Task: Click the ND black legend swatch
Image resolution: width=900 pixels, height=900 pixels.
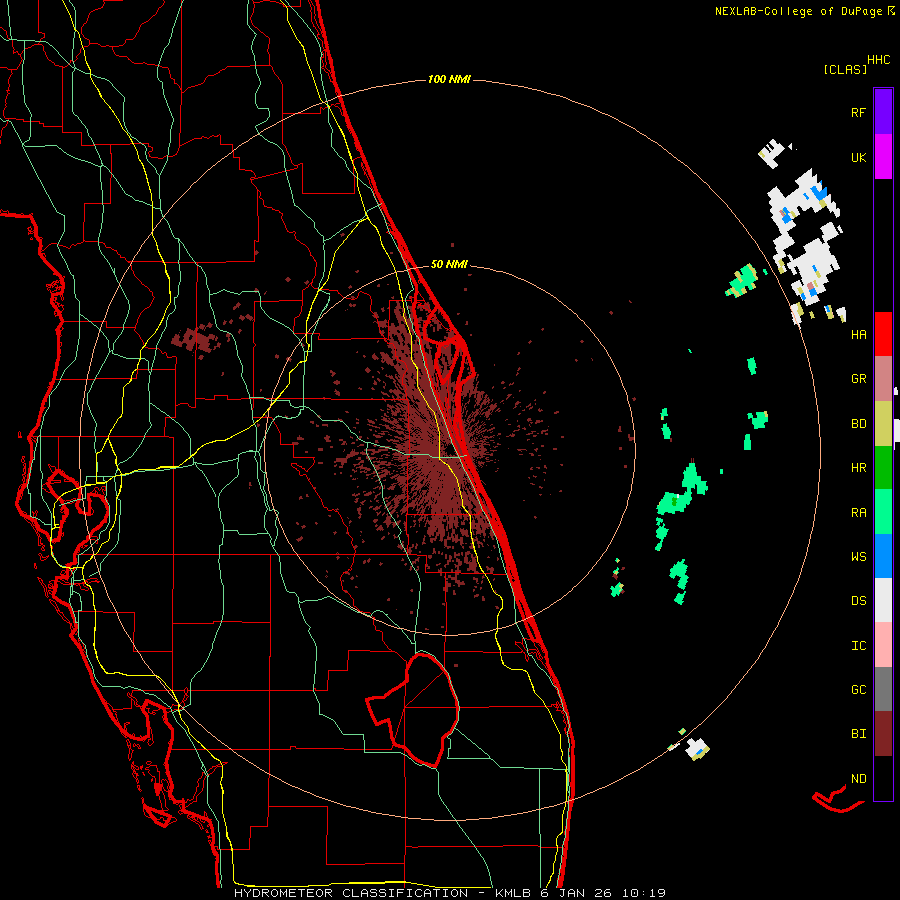Action: point(883,778)
